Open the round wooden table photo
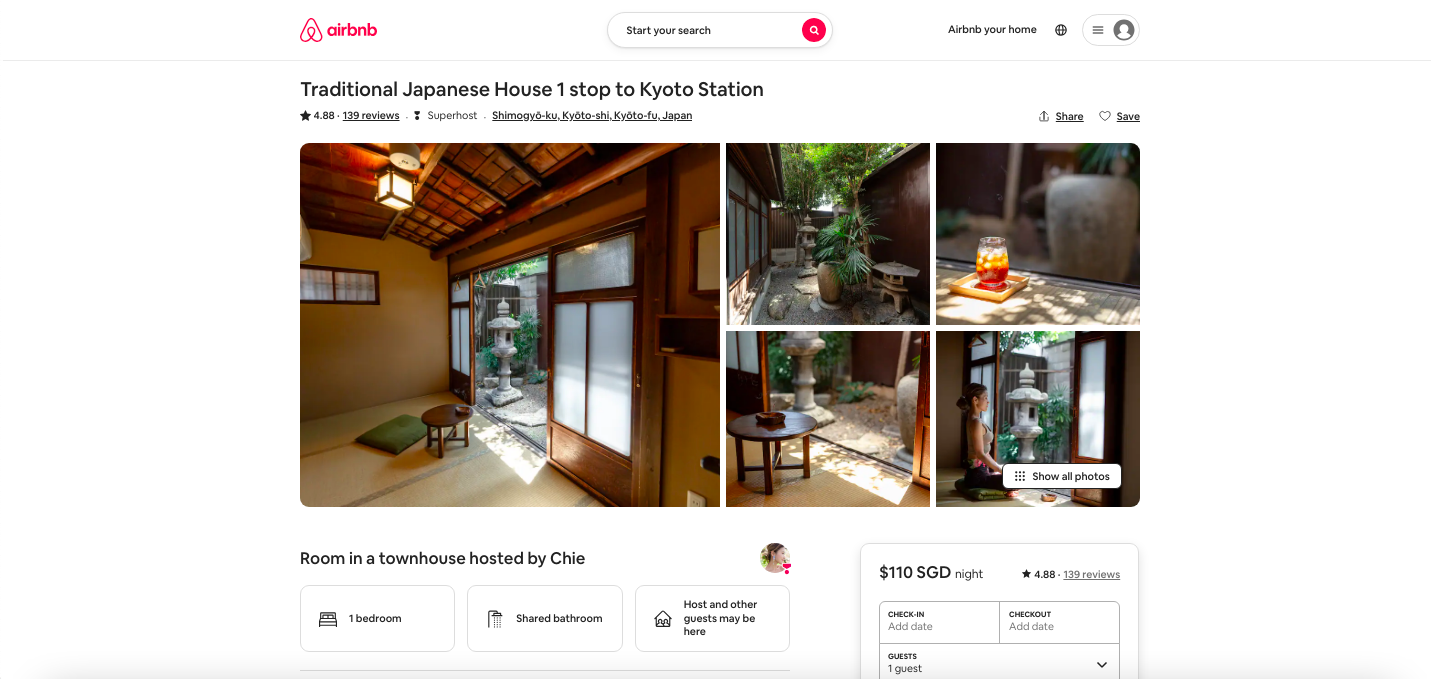 (828, 419)
